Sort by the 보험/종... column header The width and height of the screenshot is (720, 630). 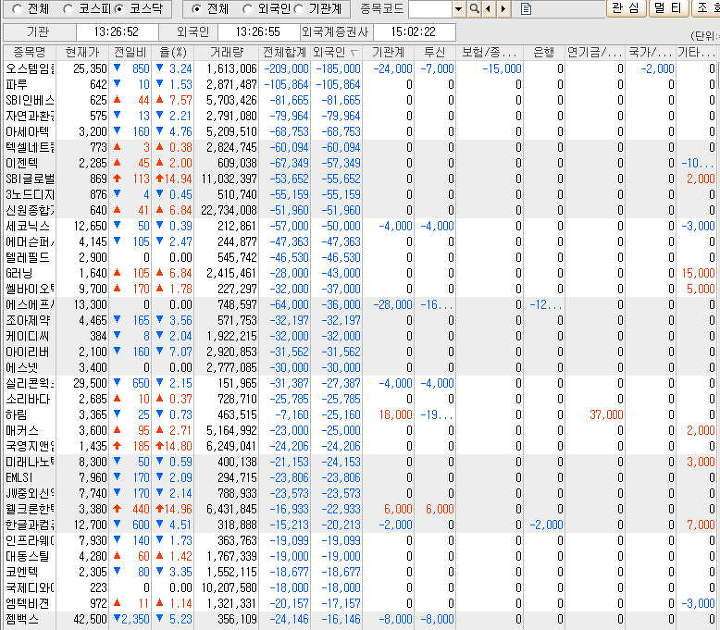click(x=489, y=52)
